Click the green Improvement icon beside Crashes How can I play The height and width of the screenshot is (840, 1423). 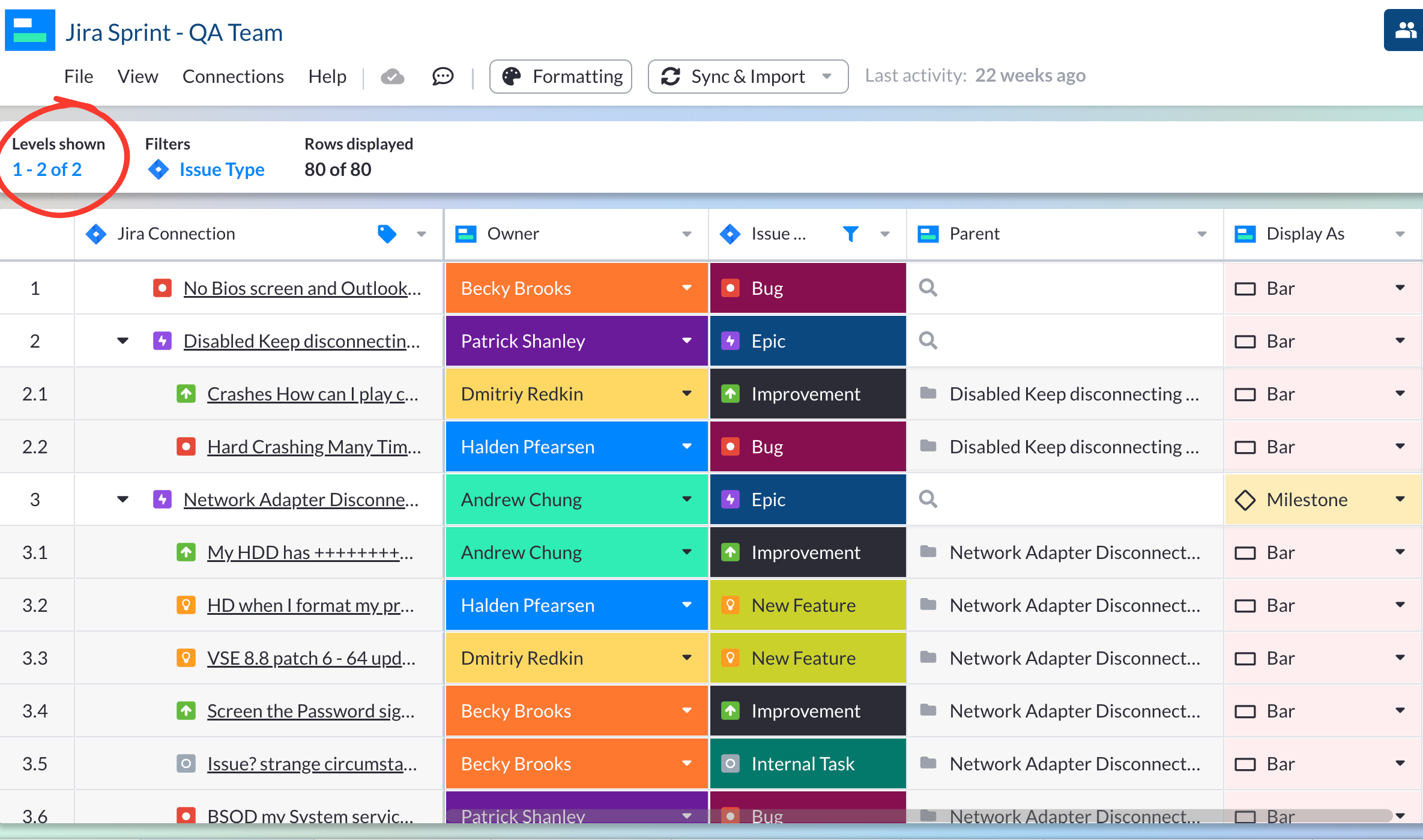coord(186,394)
